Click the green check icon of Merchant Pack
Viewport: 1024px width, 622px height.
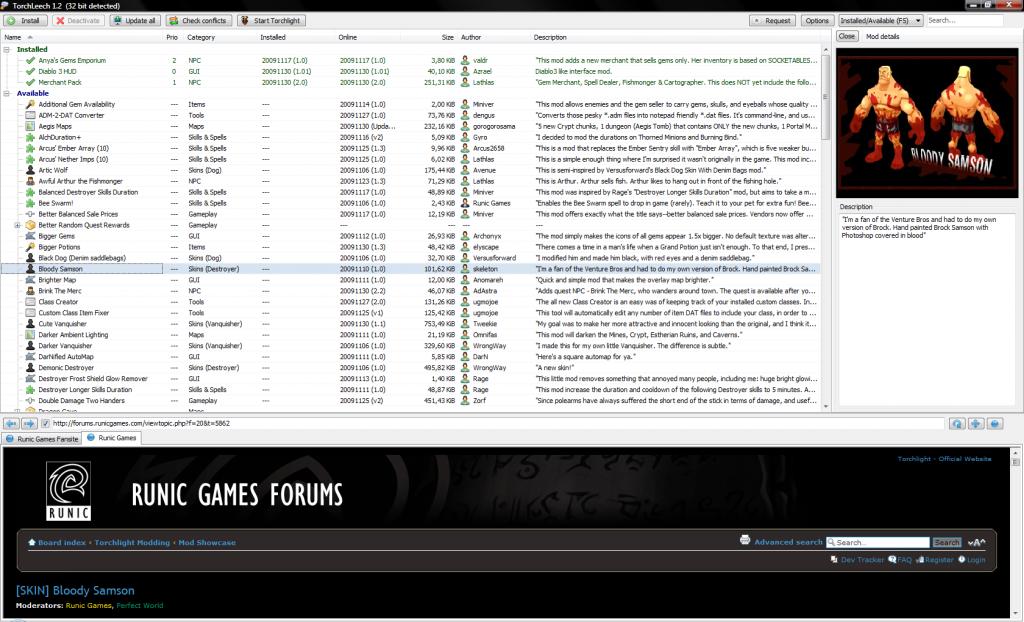(x=30, y=82)
